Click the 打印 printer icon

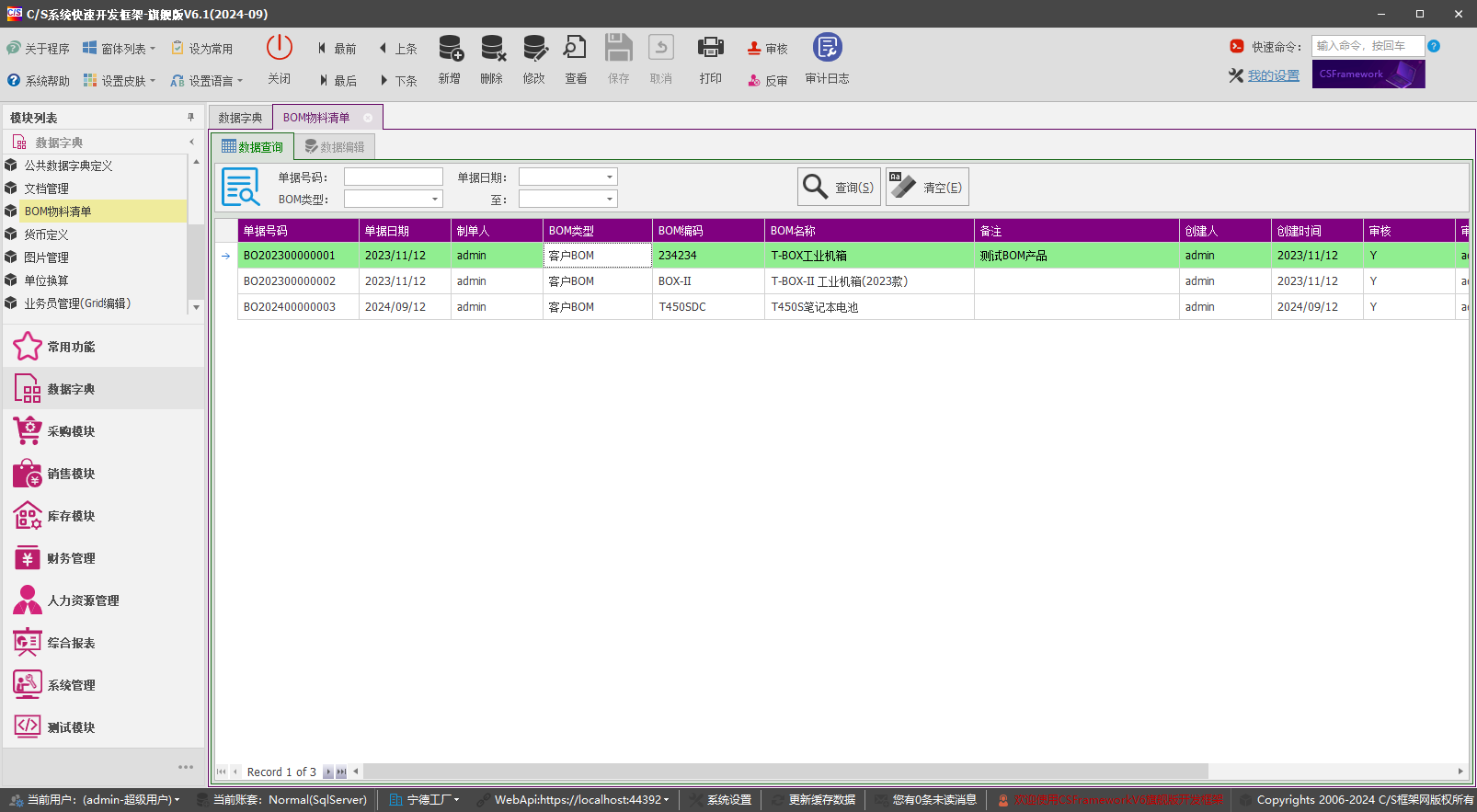point(711,48)
